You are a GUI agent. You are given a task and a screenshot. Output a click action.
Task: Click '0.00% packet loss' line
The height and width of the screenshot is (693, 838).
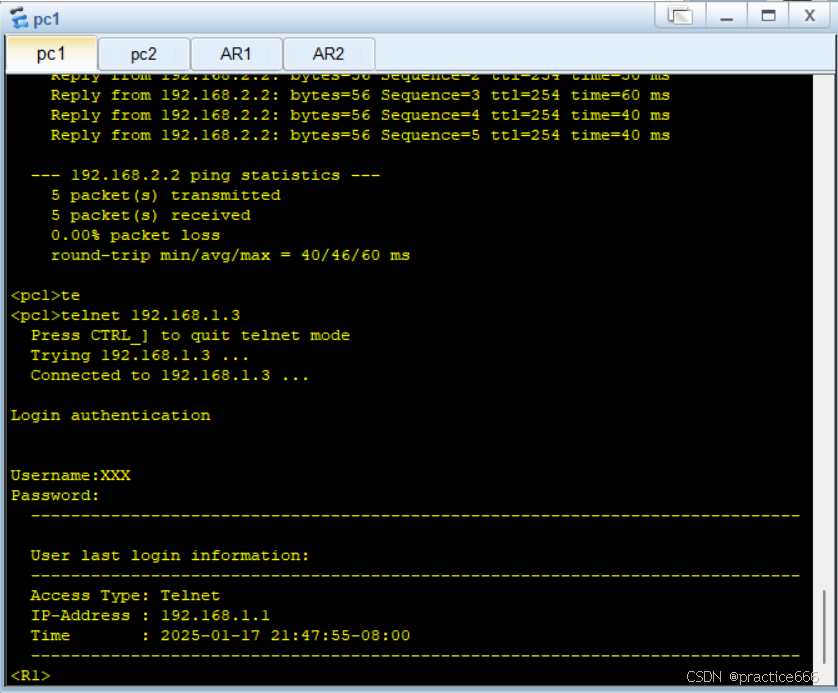tap(135, 235)
